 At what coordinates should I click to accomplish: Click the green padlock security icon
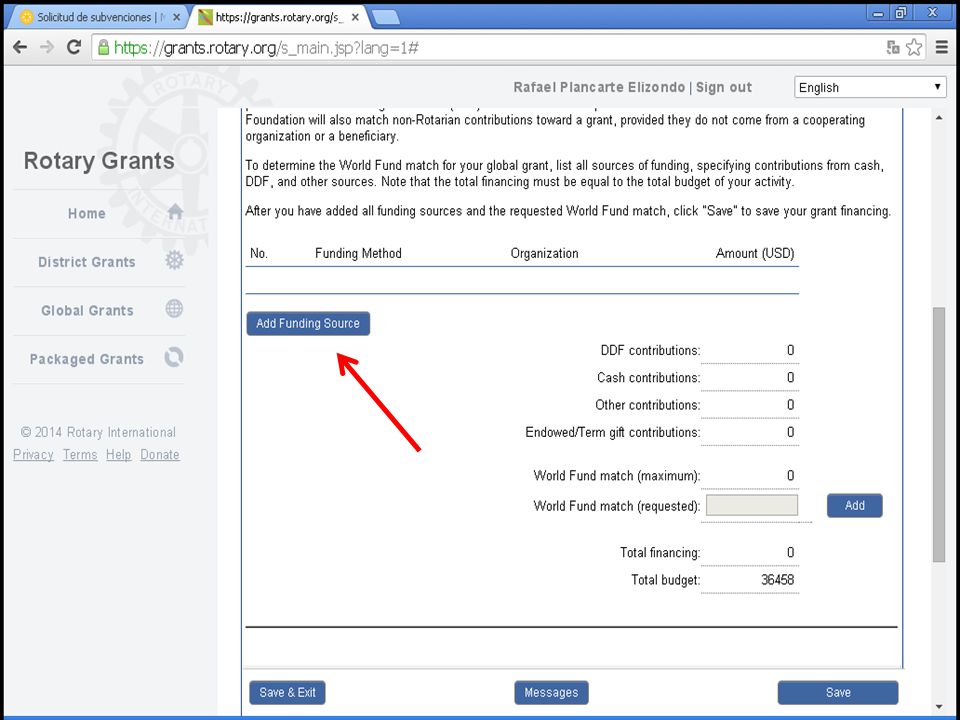click(x=103, y=47)
